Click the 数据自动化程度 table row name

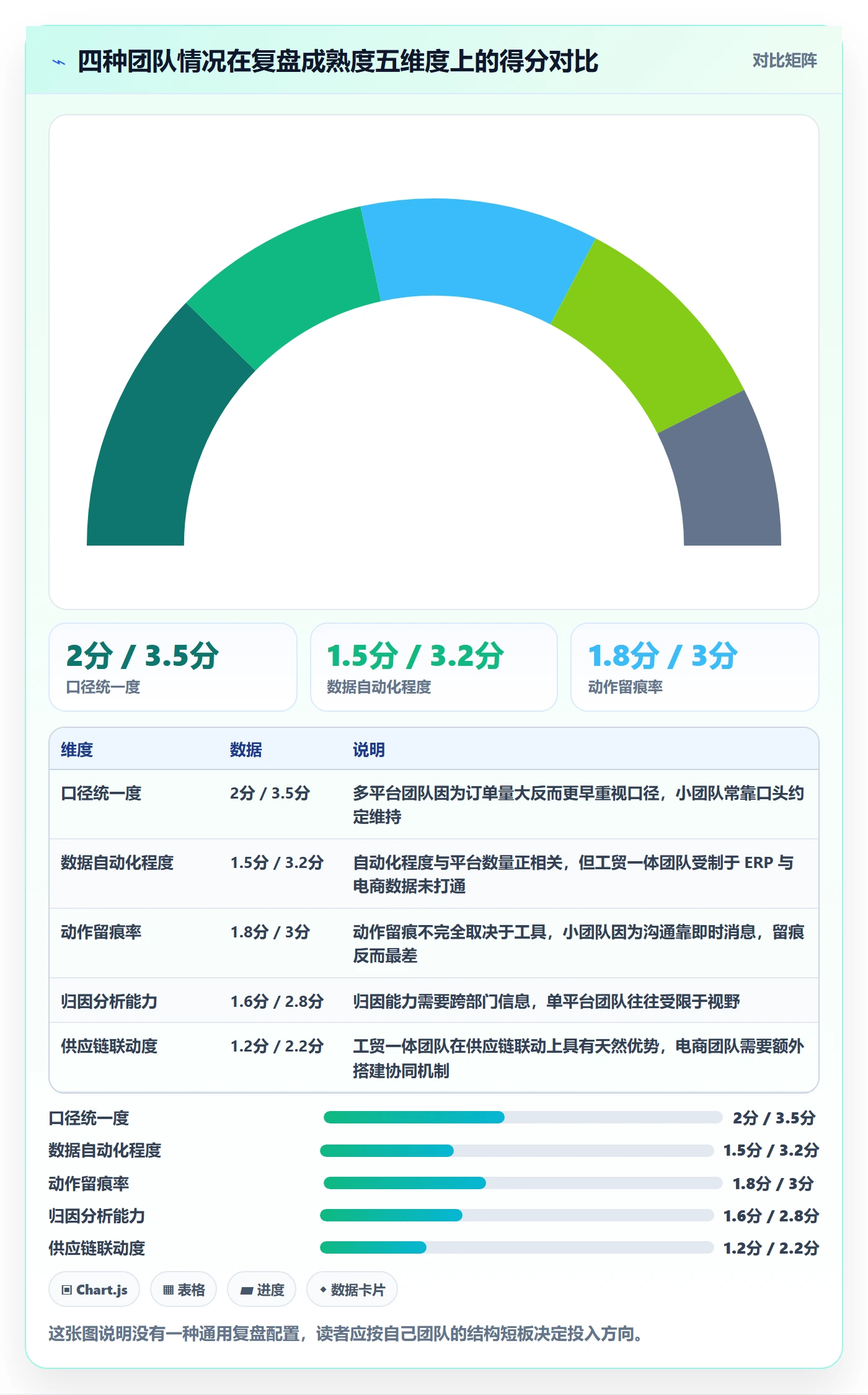point(117,862)
